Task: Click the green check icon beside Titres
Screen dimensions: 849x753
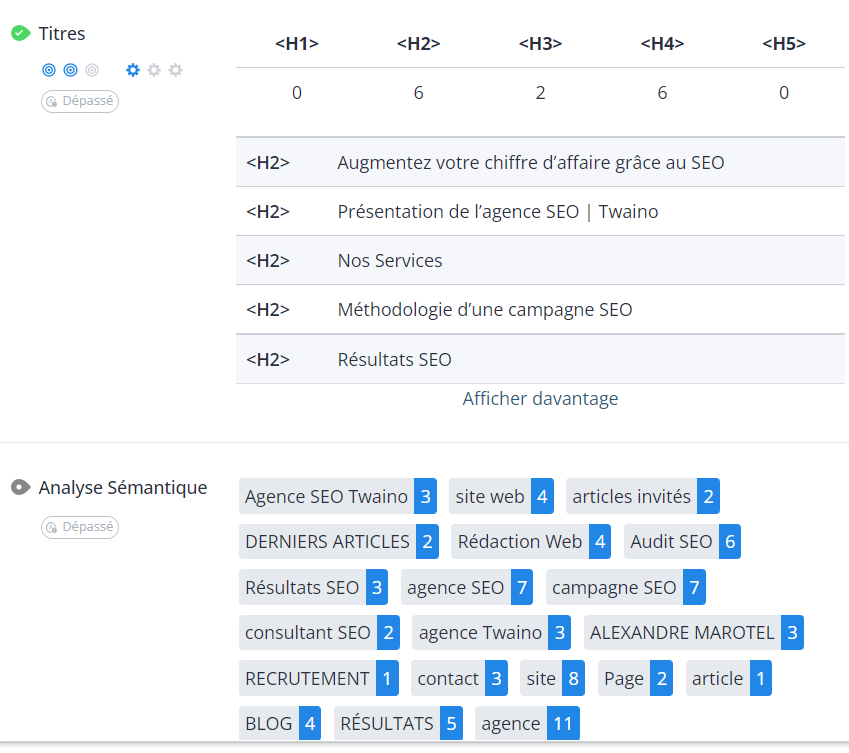Action: pos(21,33)
